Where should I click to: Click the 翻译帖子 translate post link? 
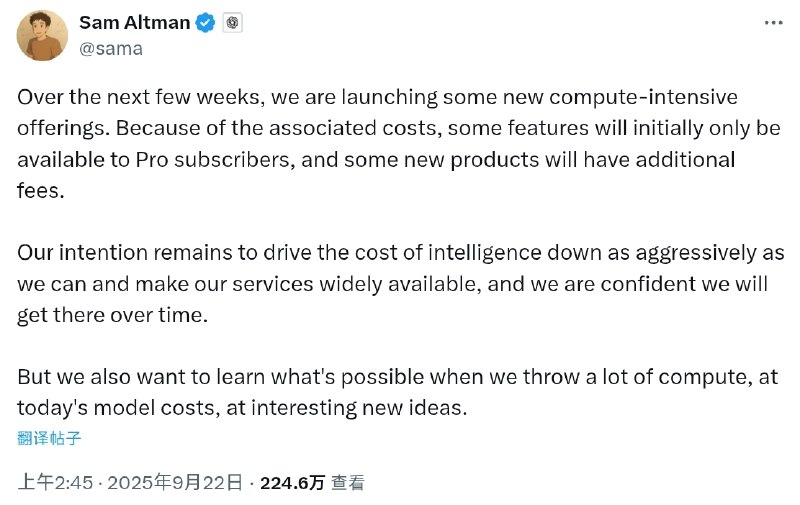pyautogui.click(x=49, y=438)
